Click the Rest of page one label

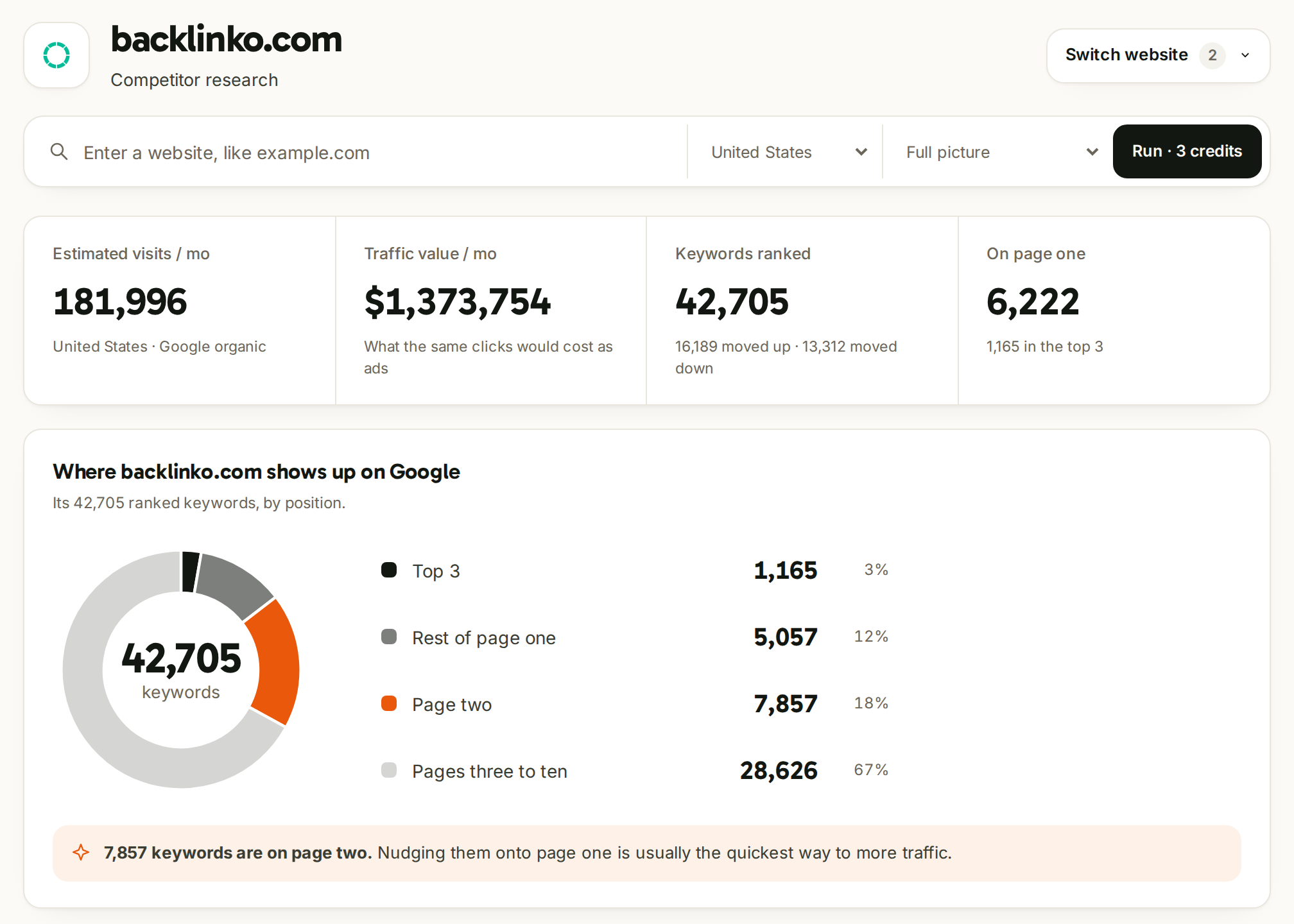pyautogui.click(x=484, y=637)
